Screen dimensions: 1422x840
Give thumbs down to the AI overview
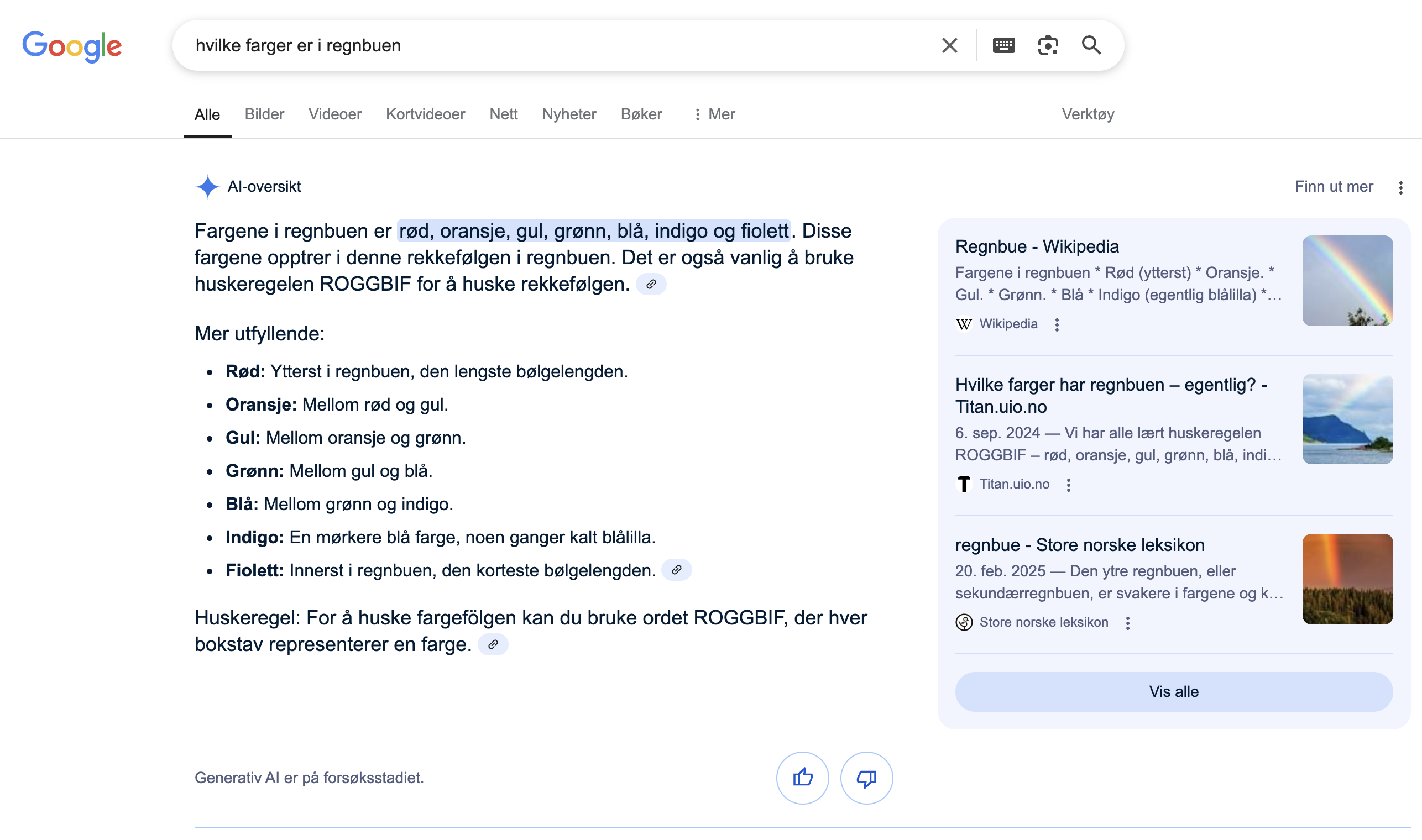coord(866,778)
